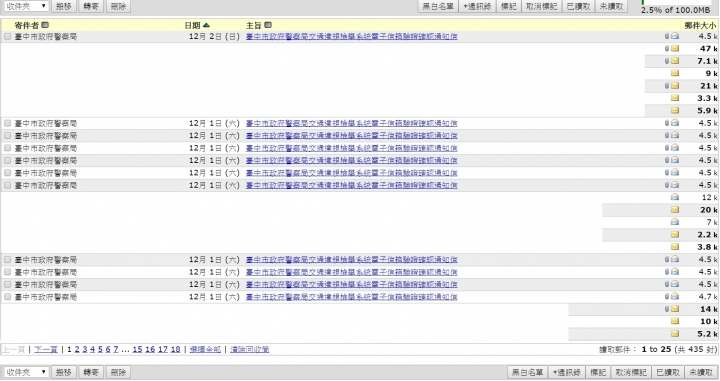
Task: Click the 郵件大小 column header
Action: tap(700, 25)
